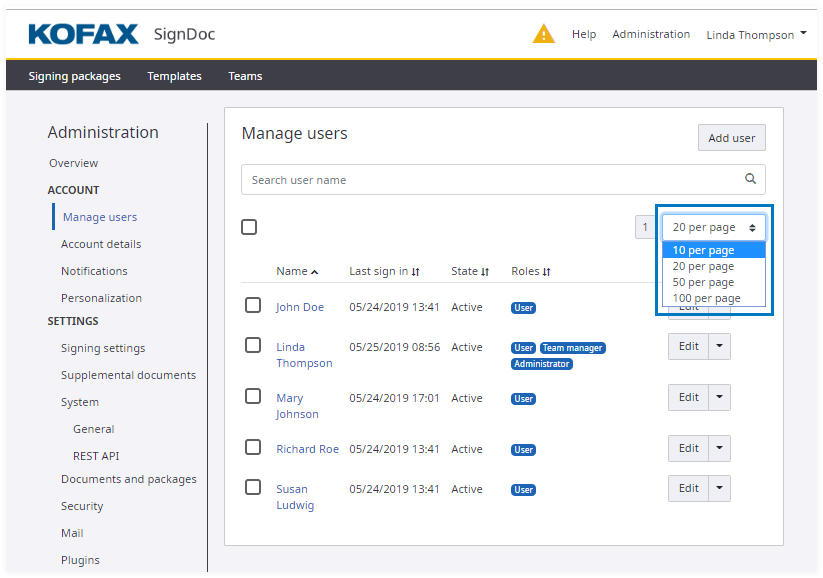Choose 50 per page option

tap(703, 282)
